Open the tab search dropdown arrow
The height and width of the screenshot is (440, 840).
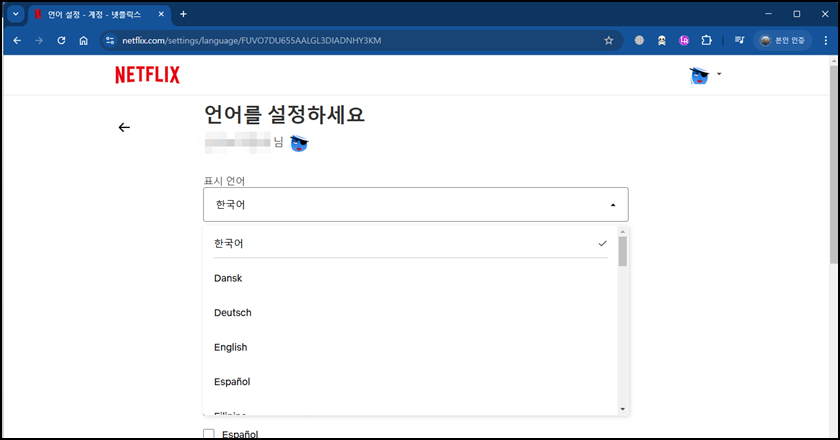(16, 14)
